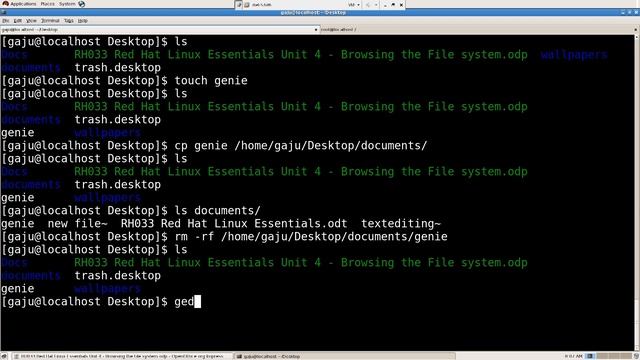
Task: Switch to gaju@localhost Desktop taskbar button
Action: (344, 356)
